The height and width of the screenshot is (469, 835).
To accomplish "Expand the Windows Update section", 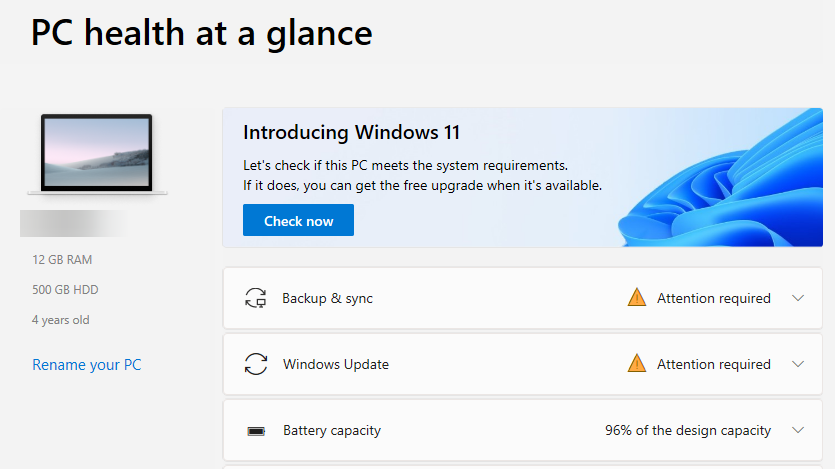I will tap(797, 364).
